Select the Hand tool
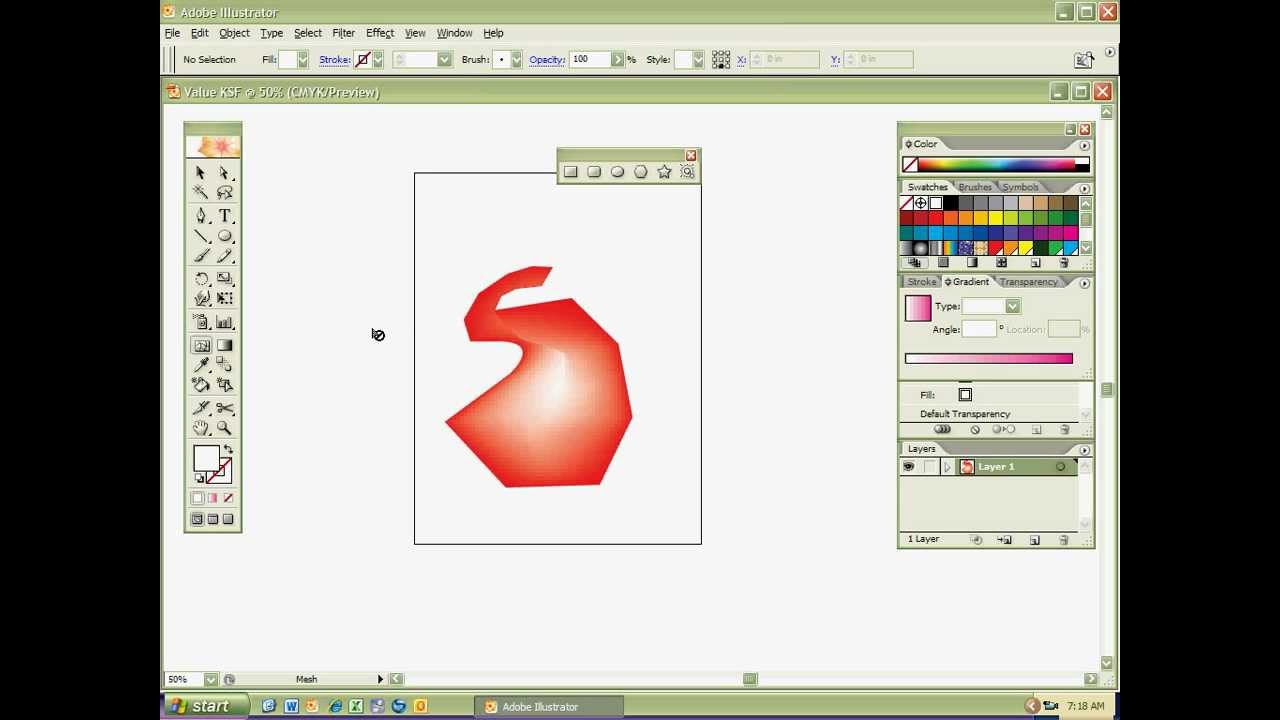This screenshot has height=720, width=1280. (x=201, y=428)
